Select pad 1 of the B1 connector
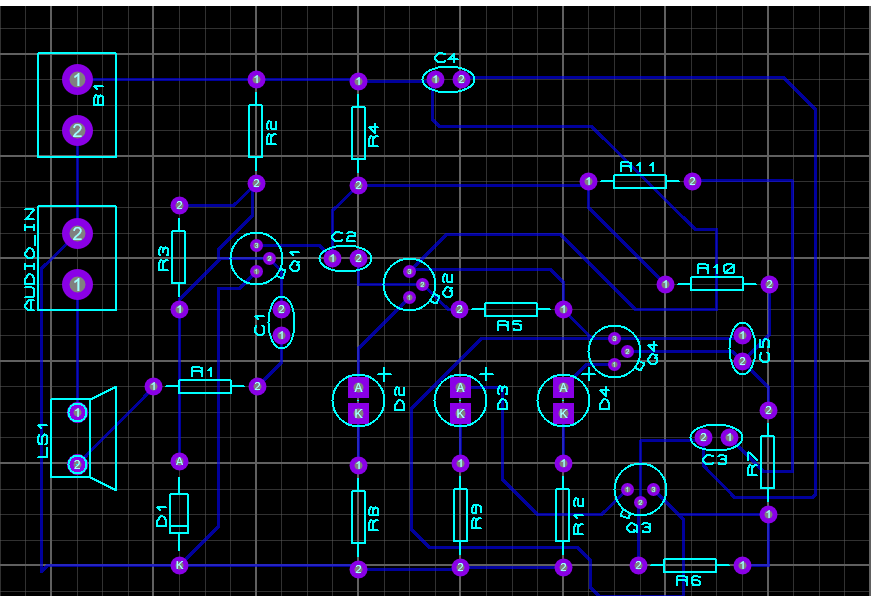This screenshot has height=596, width=871. tap(77, 79)
